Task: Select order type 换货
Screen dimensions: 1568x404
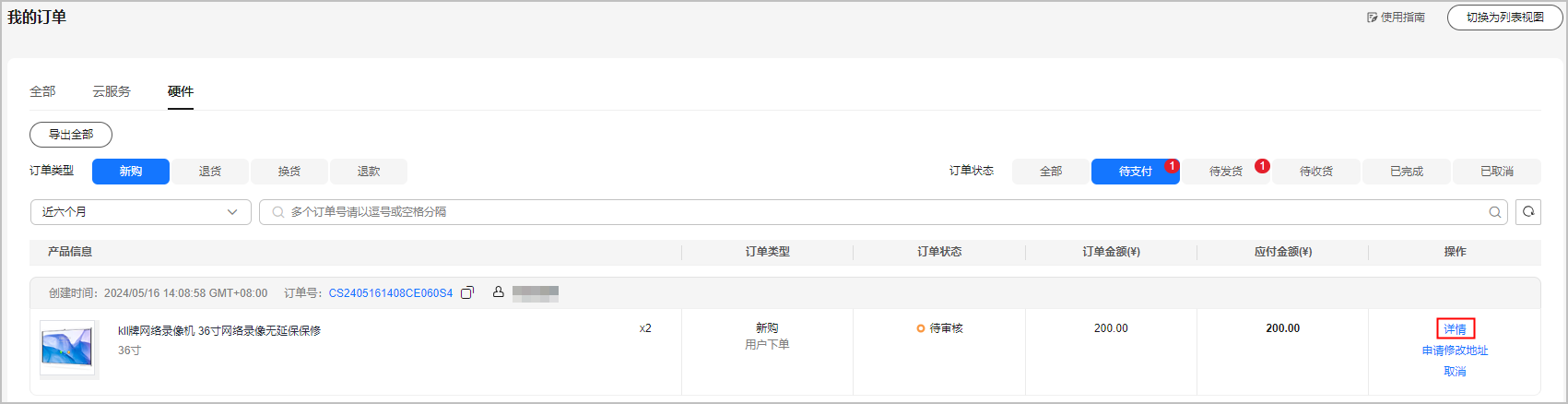Action: (289, 172)
